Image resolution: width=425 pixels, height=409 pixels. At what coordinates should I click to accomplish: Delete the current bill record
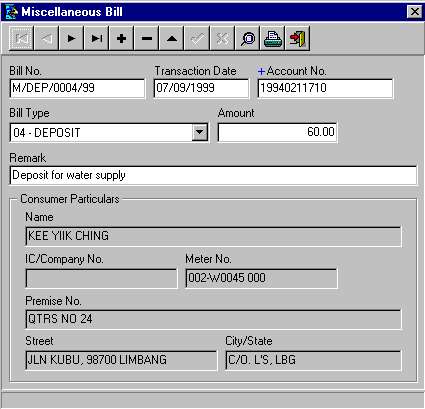[147, 38]
